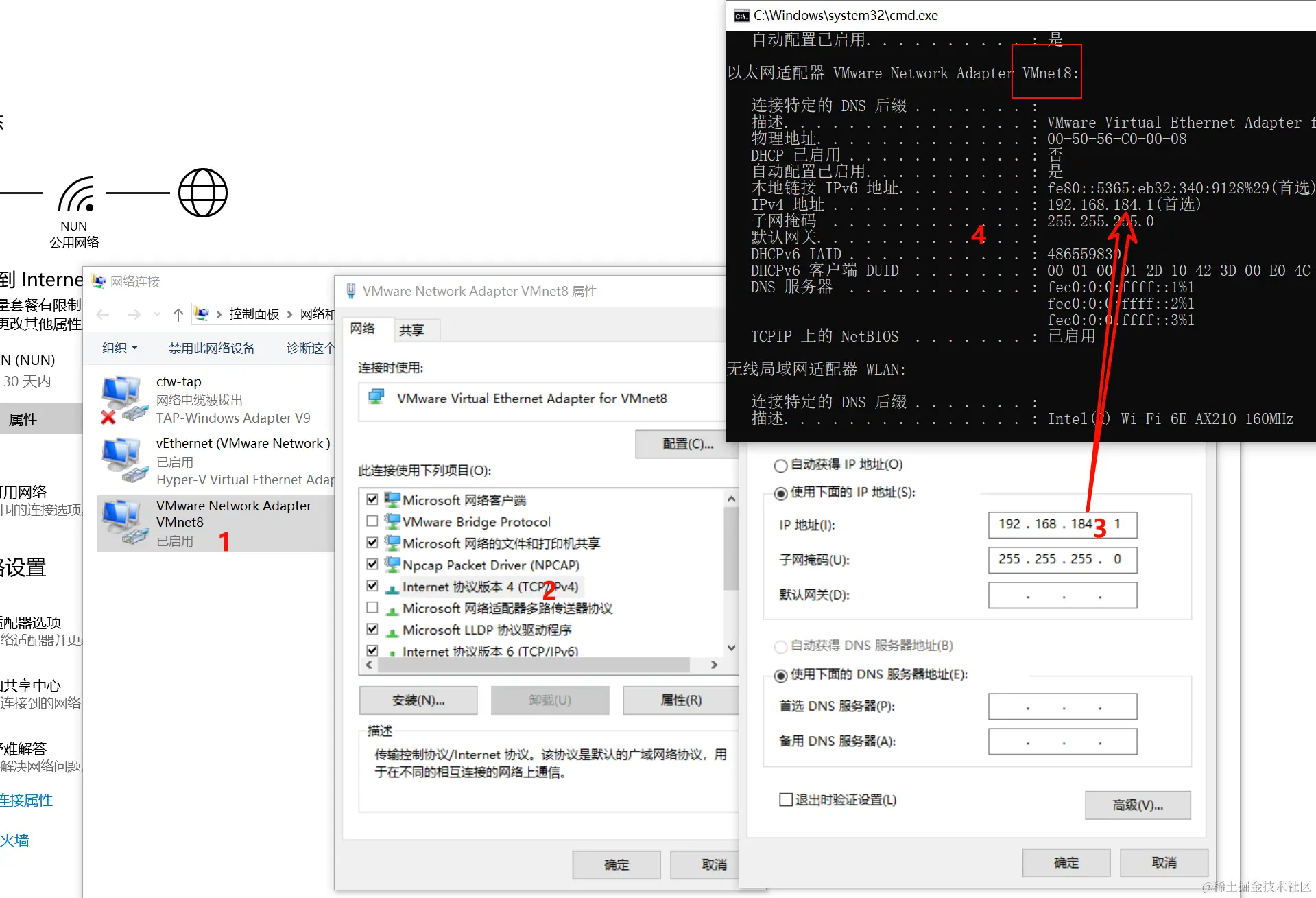Go up one folder level
The width and height of the screenshot is (1316, 898).
pyautogui.click(x=178, y=315)
